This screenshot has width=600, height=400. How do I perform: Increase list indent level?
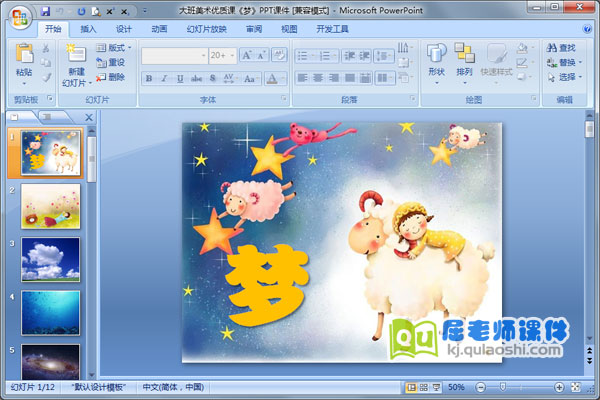364,56
